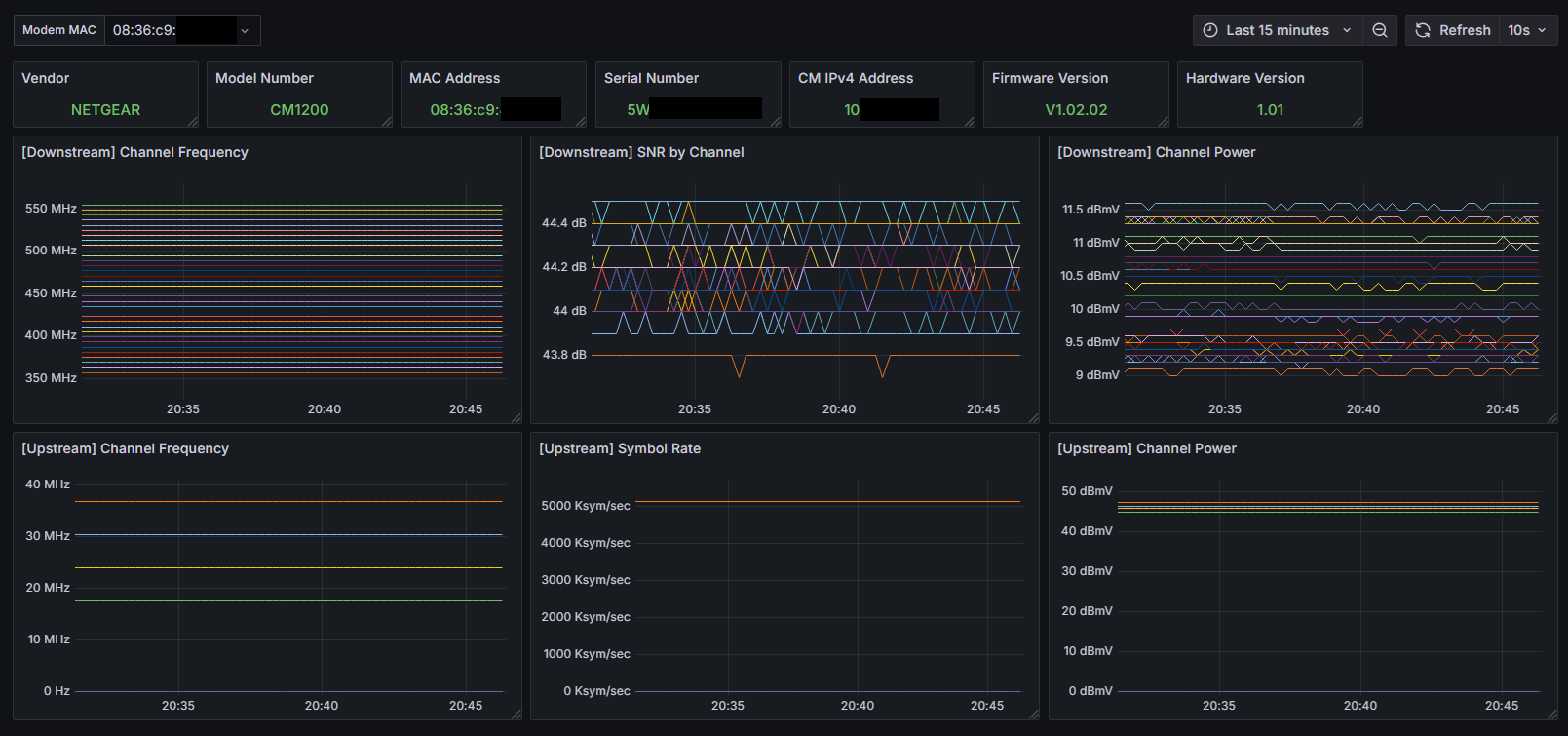
Task: Click resize handle of Downstream Channel Frequency panel
Action: [516, 418]
